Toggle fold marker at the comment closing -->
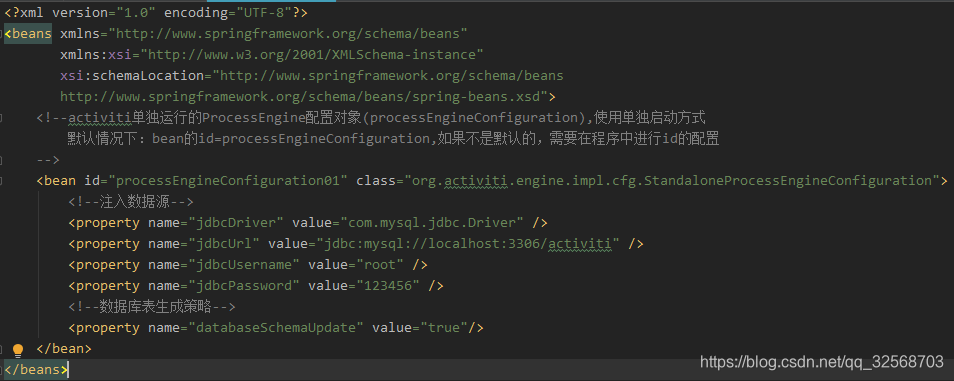 (2, 160)
